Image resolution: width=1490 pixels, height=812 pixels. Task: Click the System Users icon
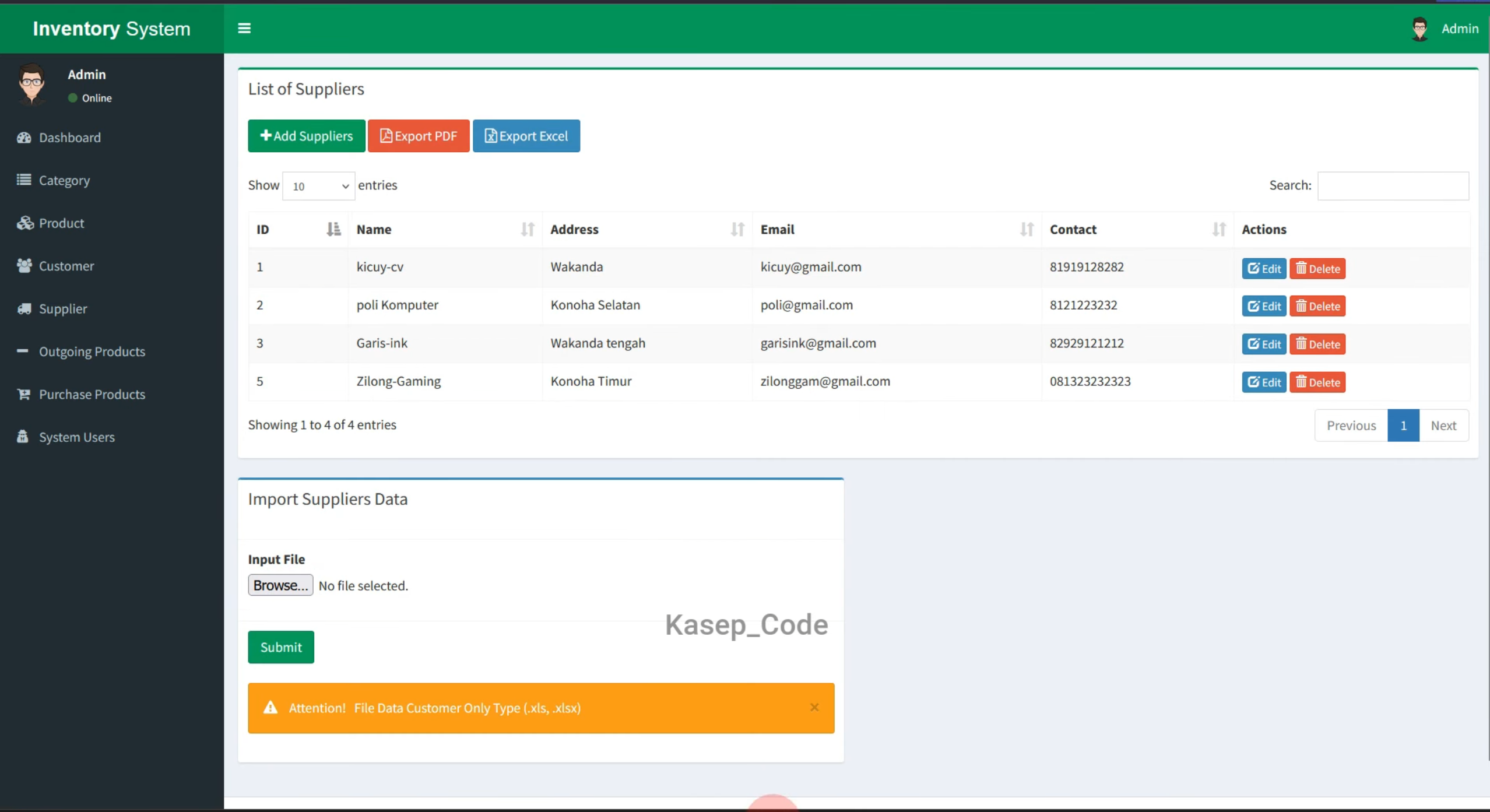pyautogui.click(x=22, y=437)
